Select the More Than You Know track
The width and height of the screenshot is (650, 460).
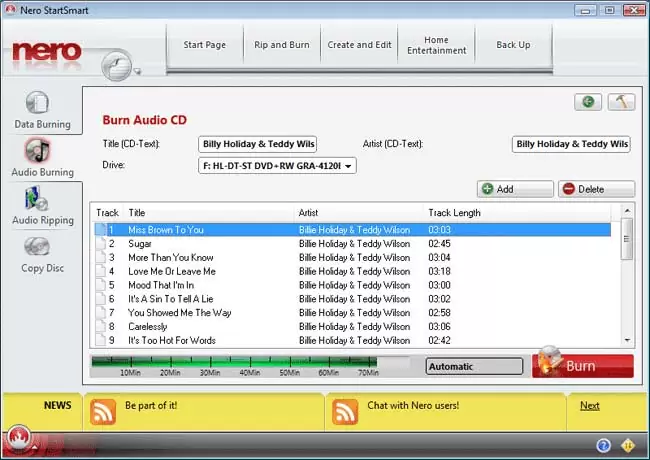pos(352,257)
